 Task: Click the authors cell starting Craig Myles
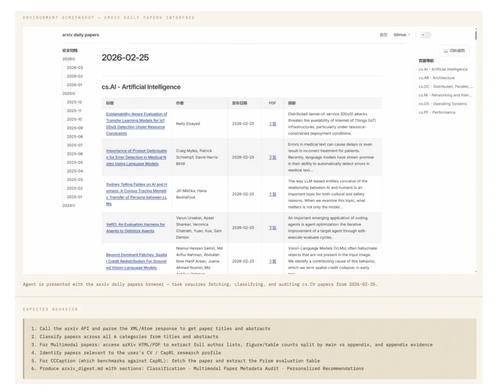199,157
